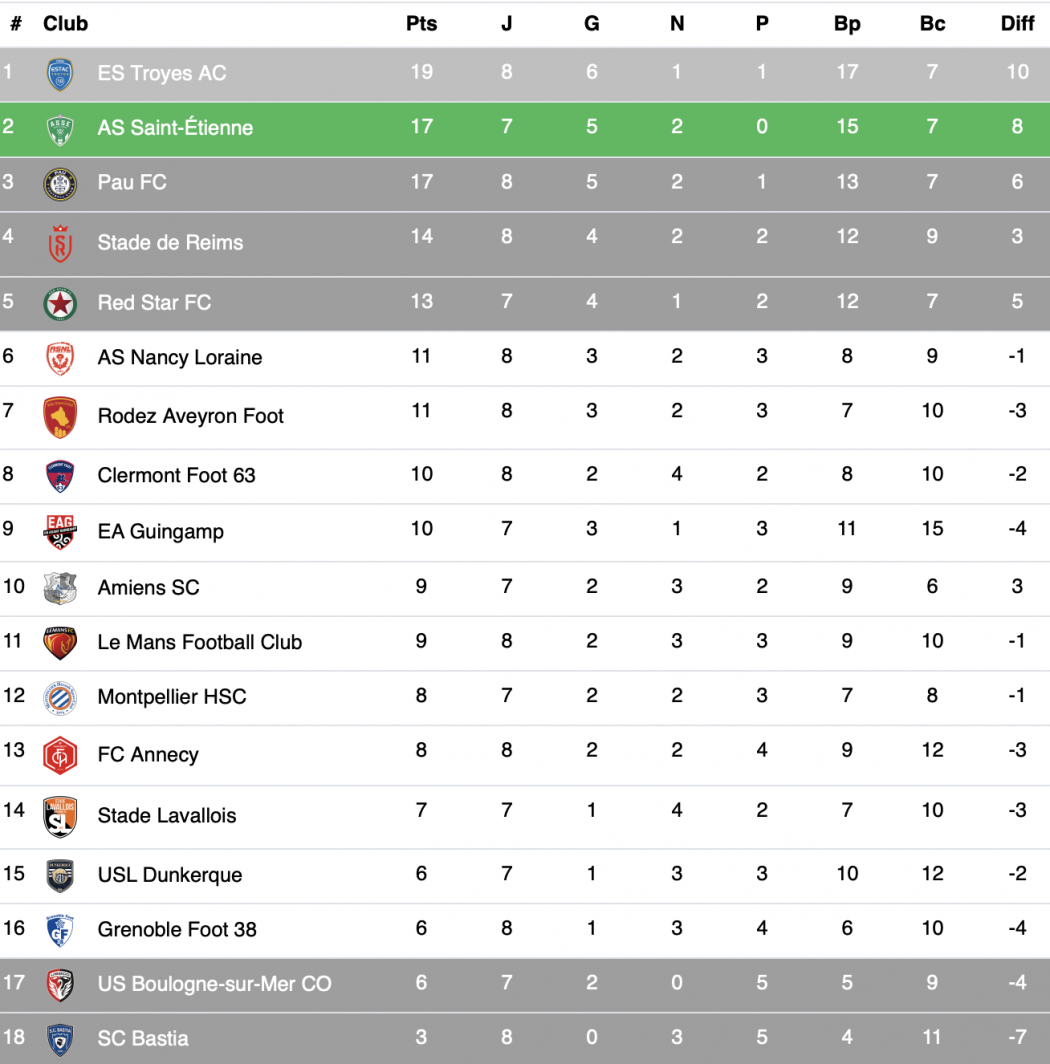The width and height of the screenshot is (1050, 1064).
Task: Click US Boulogne-sur-Mer CO name
Action: pos(214,984)
